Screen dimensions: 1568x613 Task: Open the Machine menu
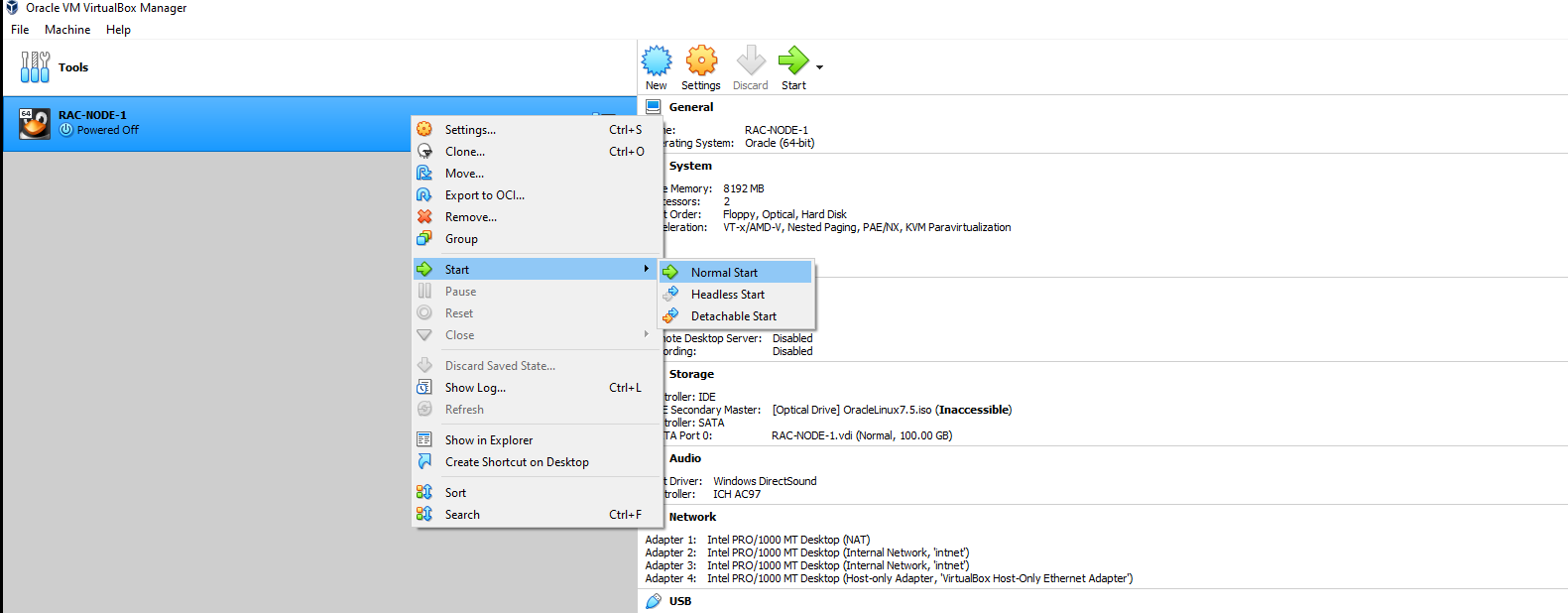[67, 30]
